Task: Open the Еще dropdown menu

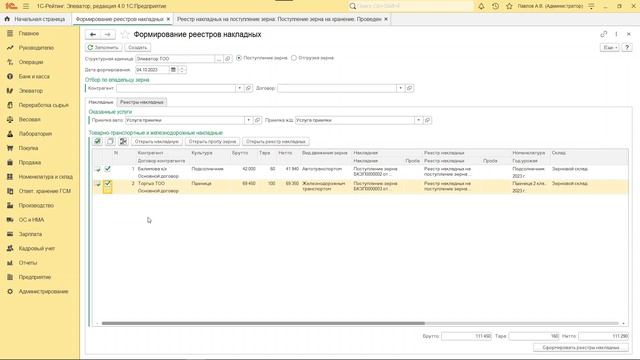Action: coord(609,48)
